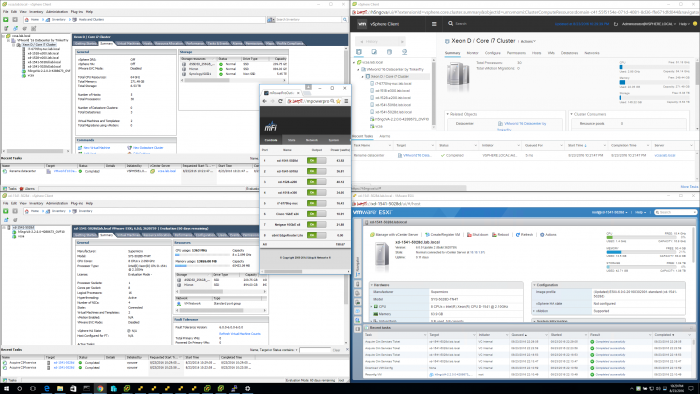
Task: Open the Configure tab for the cluster
Action: 492,53
